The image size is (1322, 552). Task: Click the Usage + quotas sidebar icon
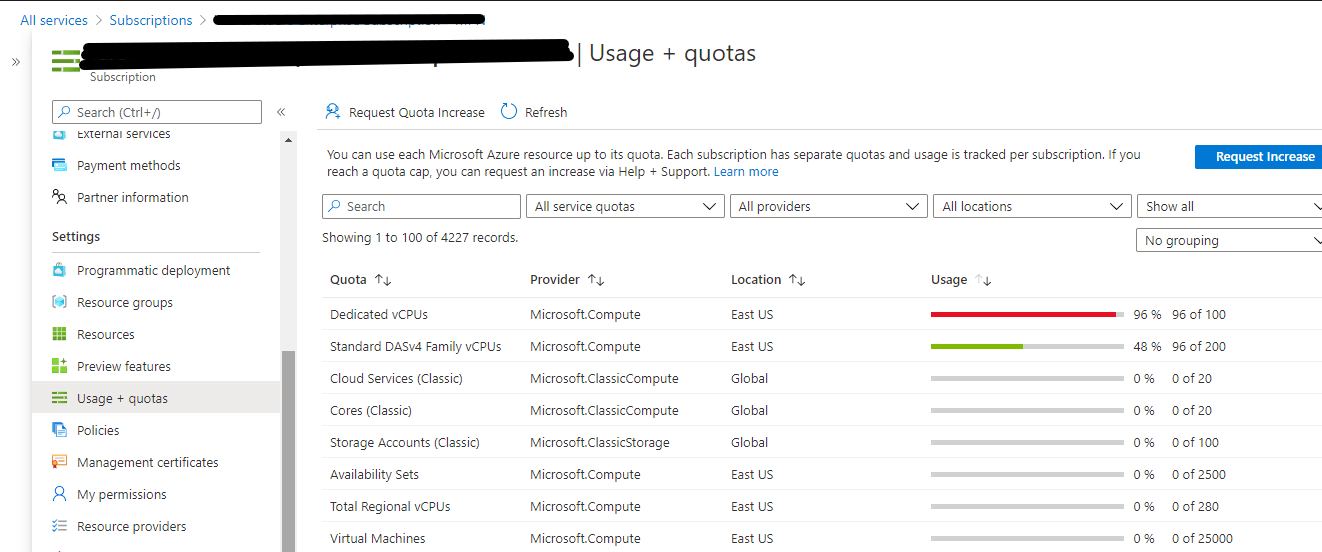59,398
